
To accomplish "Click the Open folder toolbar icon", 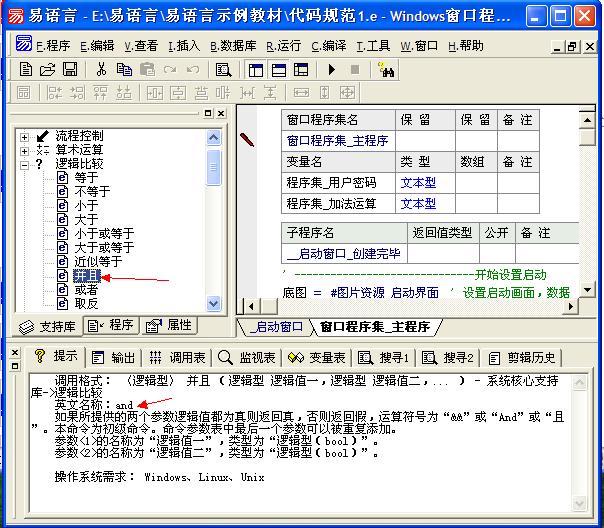I will pyautogui.click(x=48, y=70).
